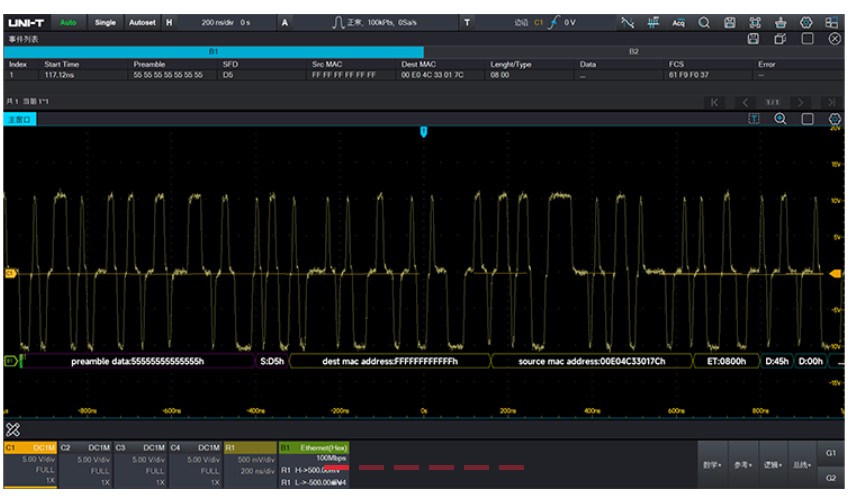
Task: Expand the 数学 math menu
Action: (712, 465)
